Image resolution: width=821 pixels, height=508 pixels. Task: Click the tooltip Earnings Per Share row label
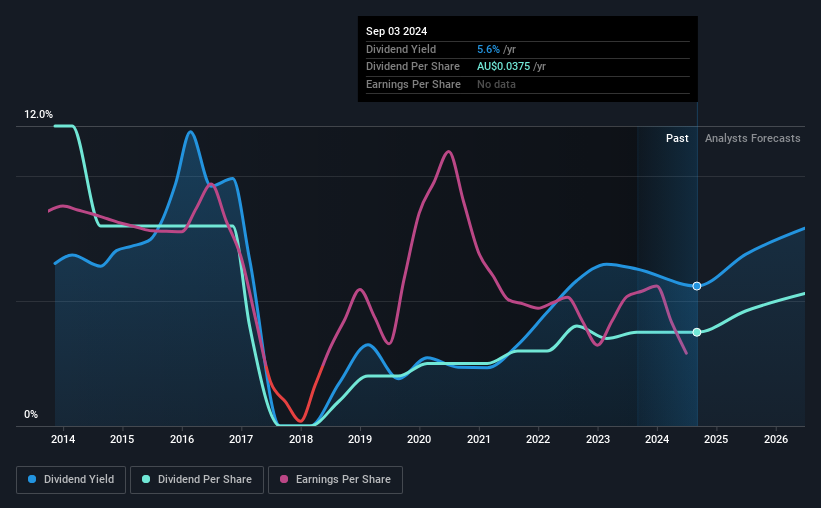point(413,84)
